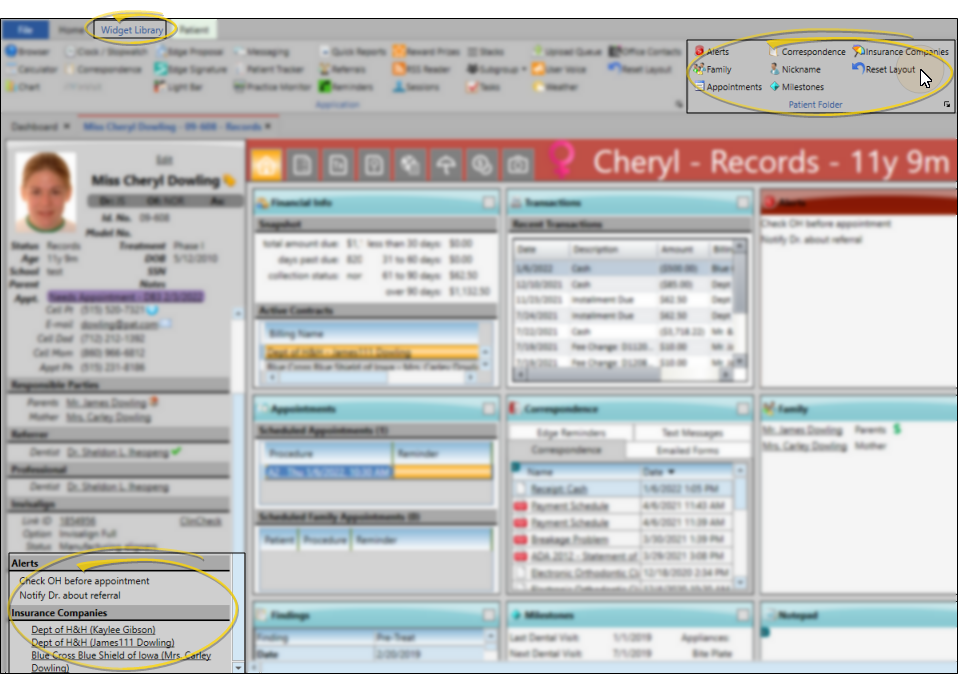Toggle the Transactions panel header checkbox

click(741, 203)
